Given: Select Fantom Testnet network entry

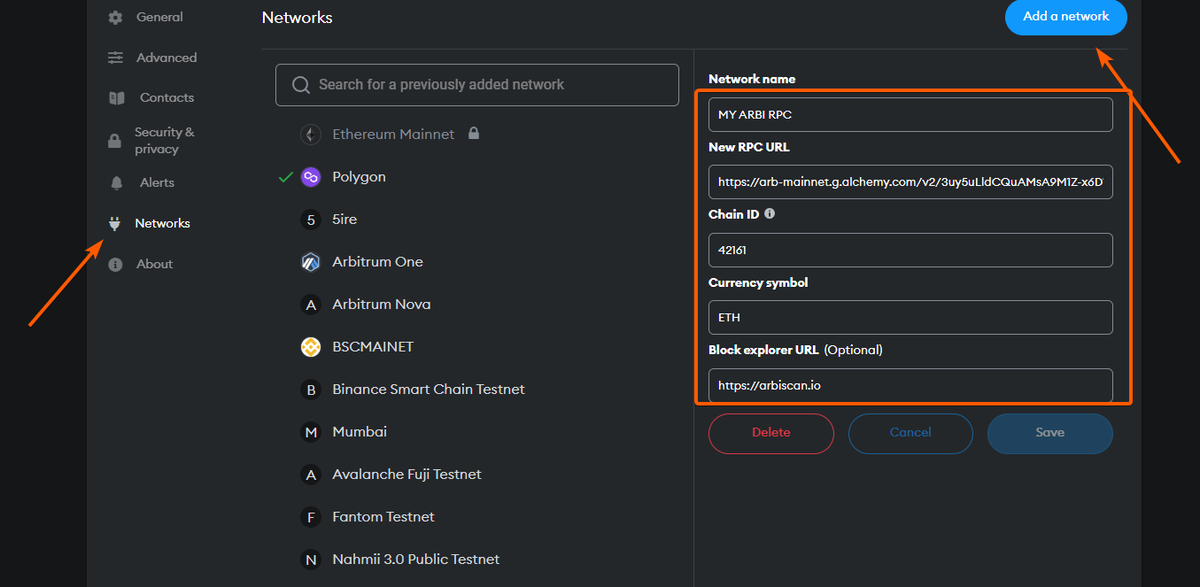Looking at the screenshot, I should (383, 517).
